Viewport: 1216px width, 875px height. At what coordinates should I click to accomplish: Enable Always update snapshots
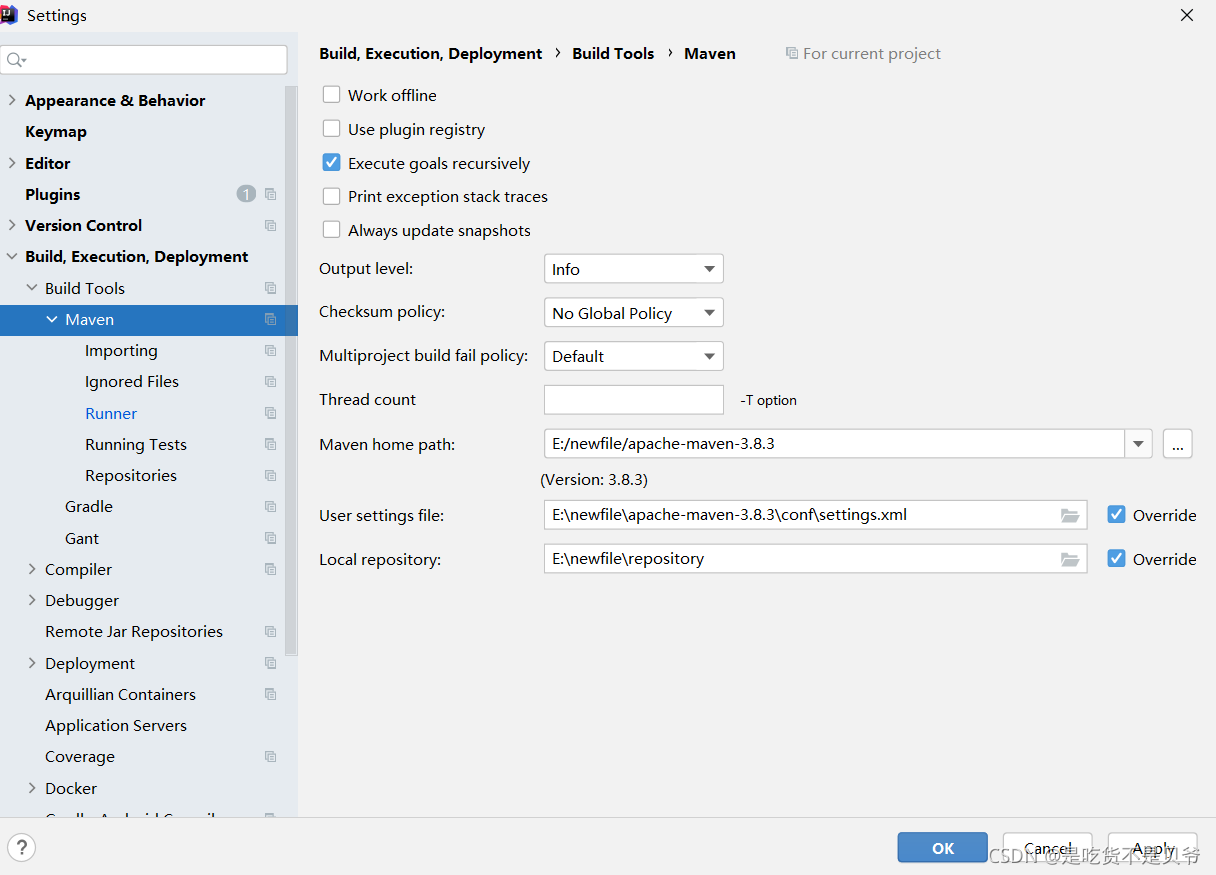click(332, 230)
